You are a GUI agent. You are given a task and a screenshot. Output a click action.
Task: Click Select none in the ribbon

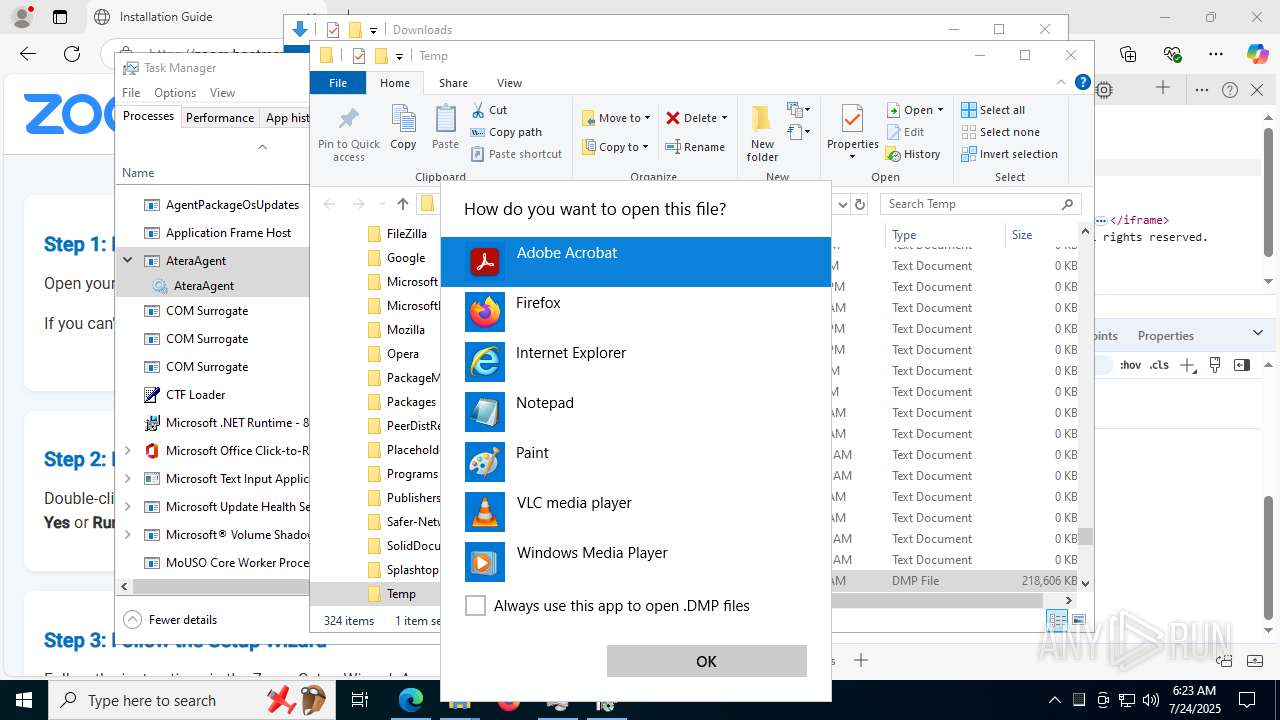[1000, 132]
